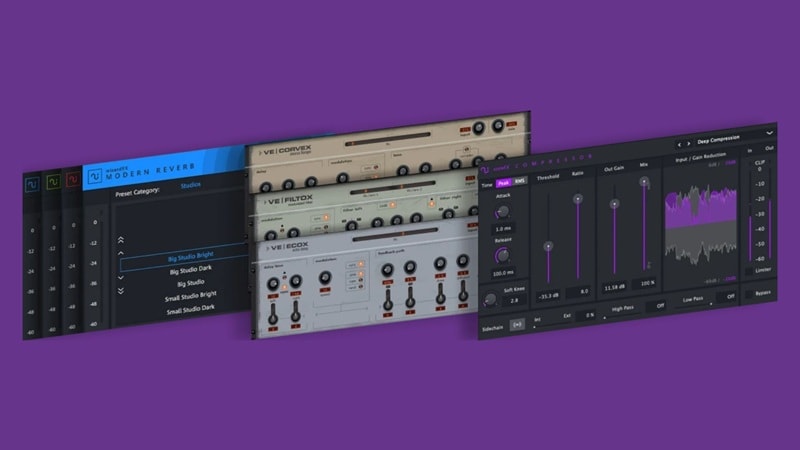
Task: Click the Attack value field 1.0 ms
Action: click(503, 229)
